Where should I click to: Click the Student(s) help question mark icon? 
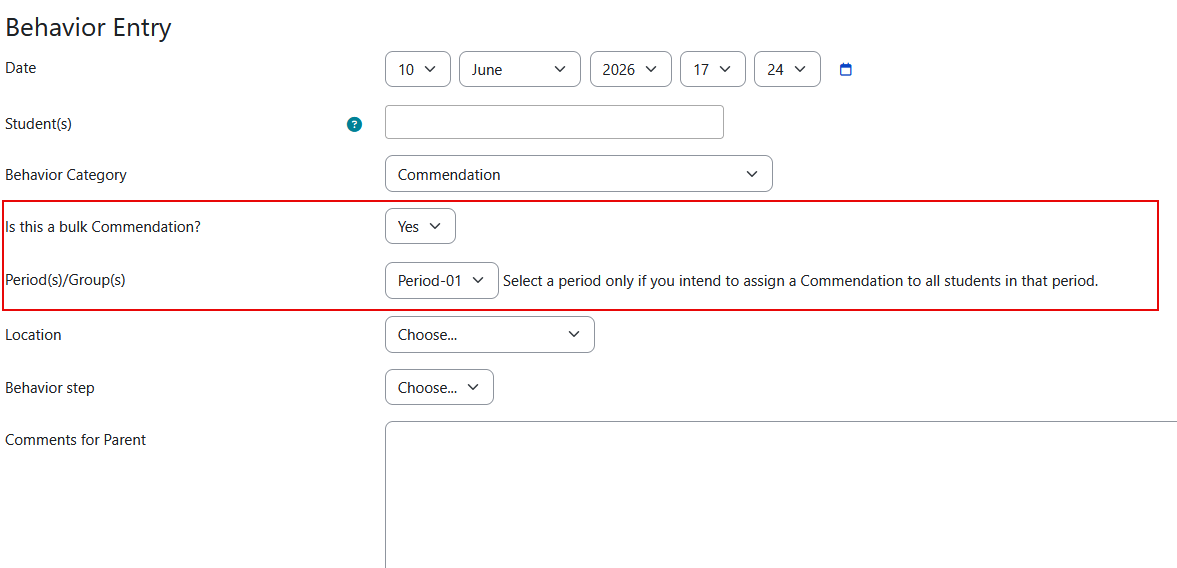(x=354, y=125)
